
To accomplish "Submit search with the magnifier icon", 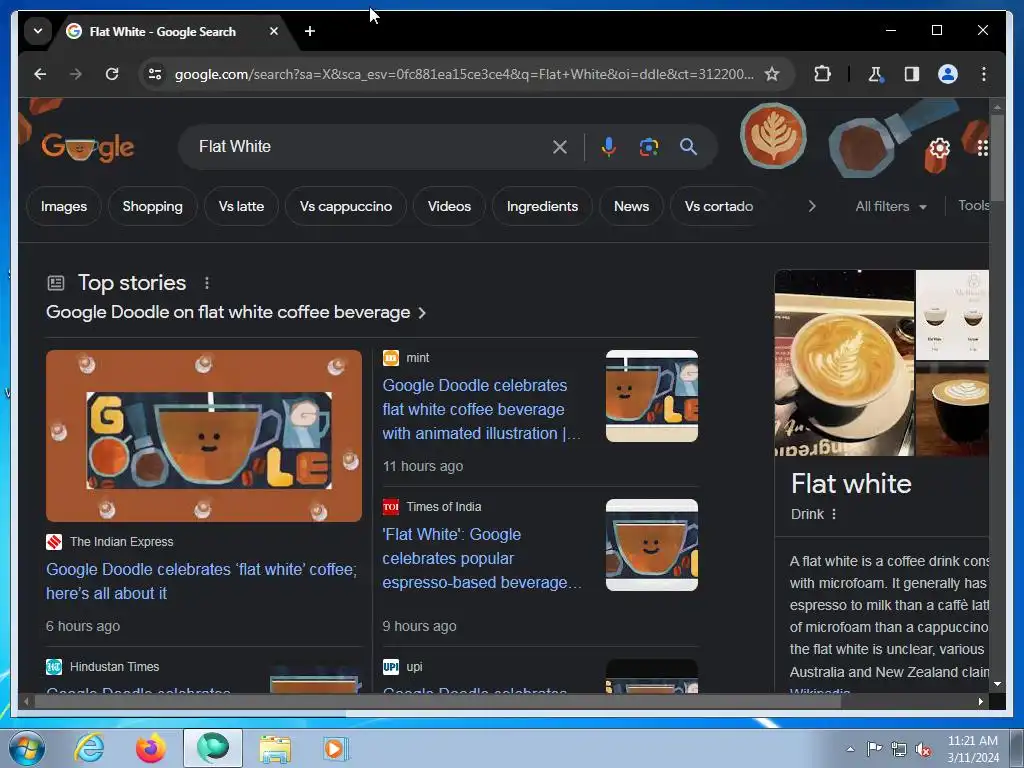I will (688, 147).
